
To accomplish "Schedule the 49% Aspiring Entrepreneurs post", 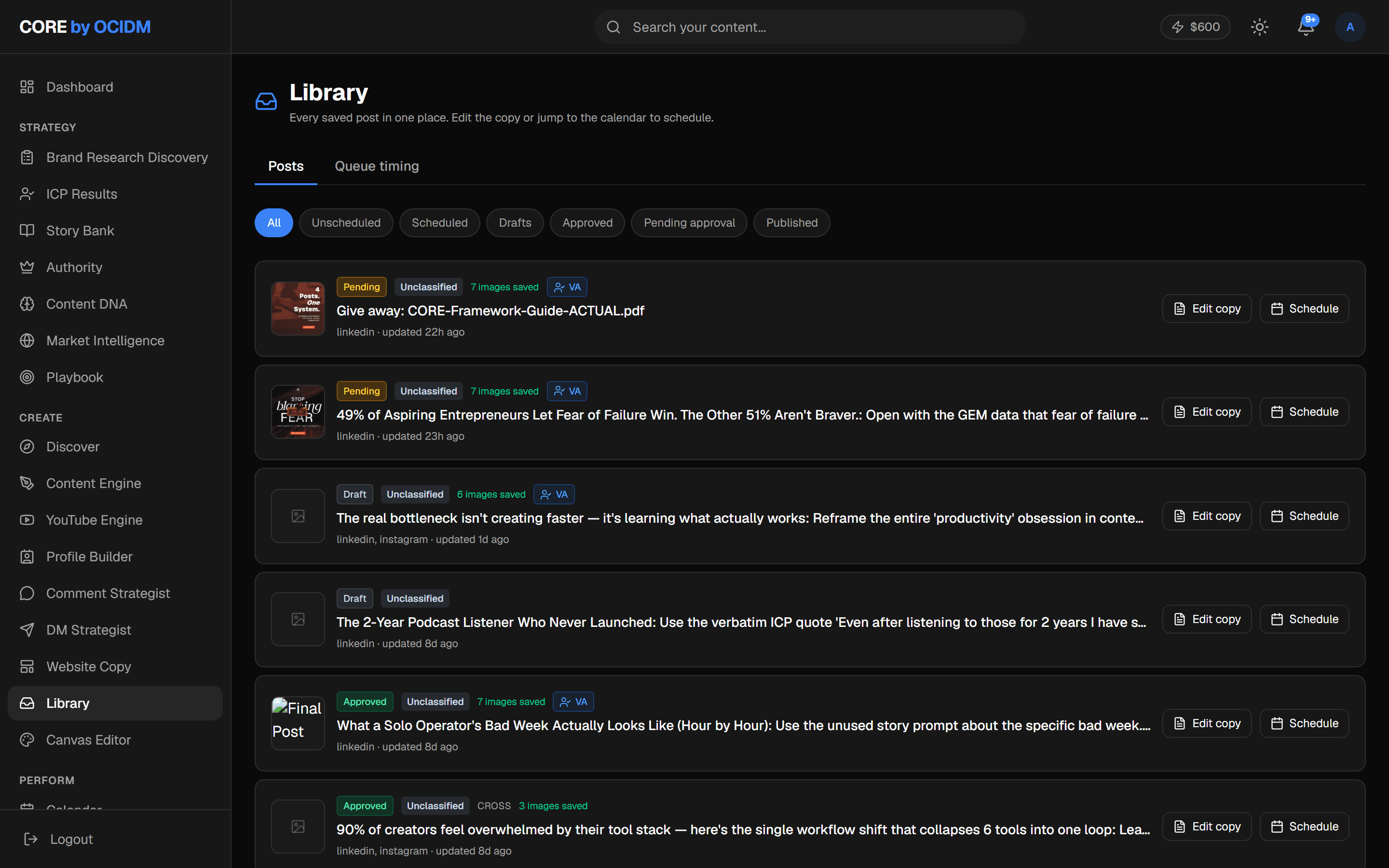I will (1304, 412).
